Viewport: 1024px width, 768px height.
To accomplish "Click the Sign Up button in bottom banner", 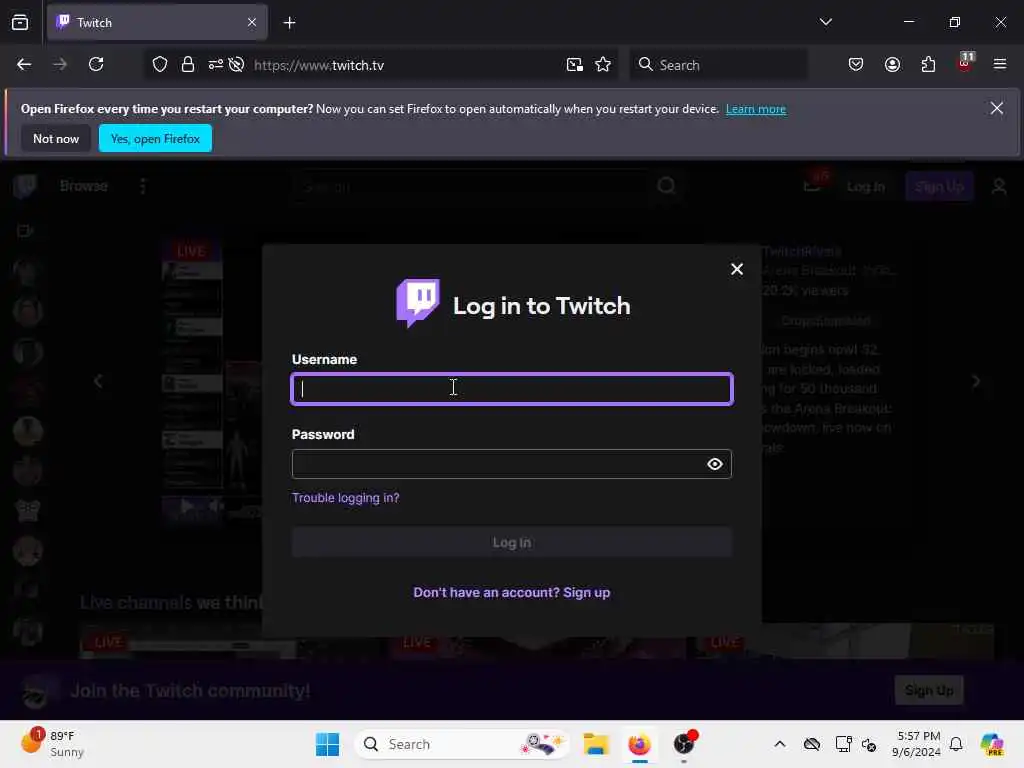I will (x=929, y=690).
